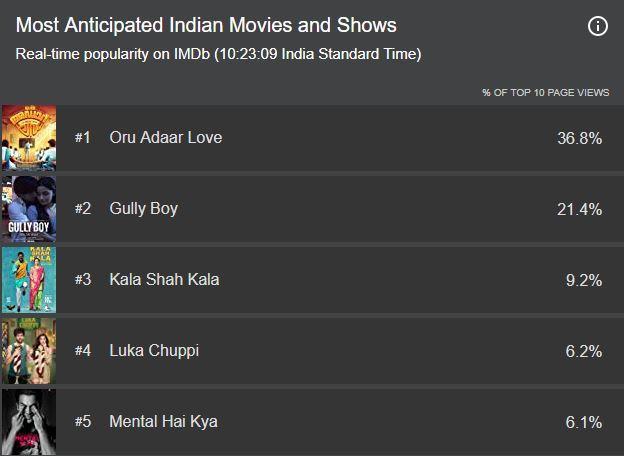
Task: Click the #4 rank label
Action: click(83, 351)
